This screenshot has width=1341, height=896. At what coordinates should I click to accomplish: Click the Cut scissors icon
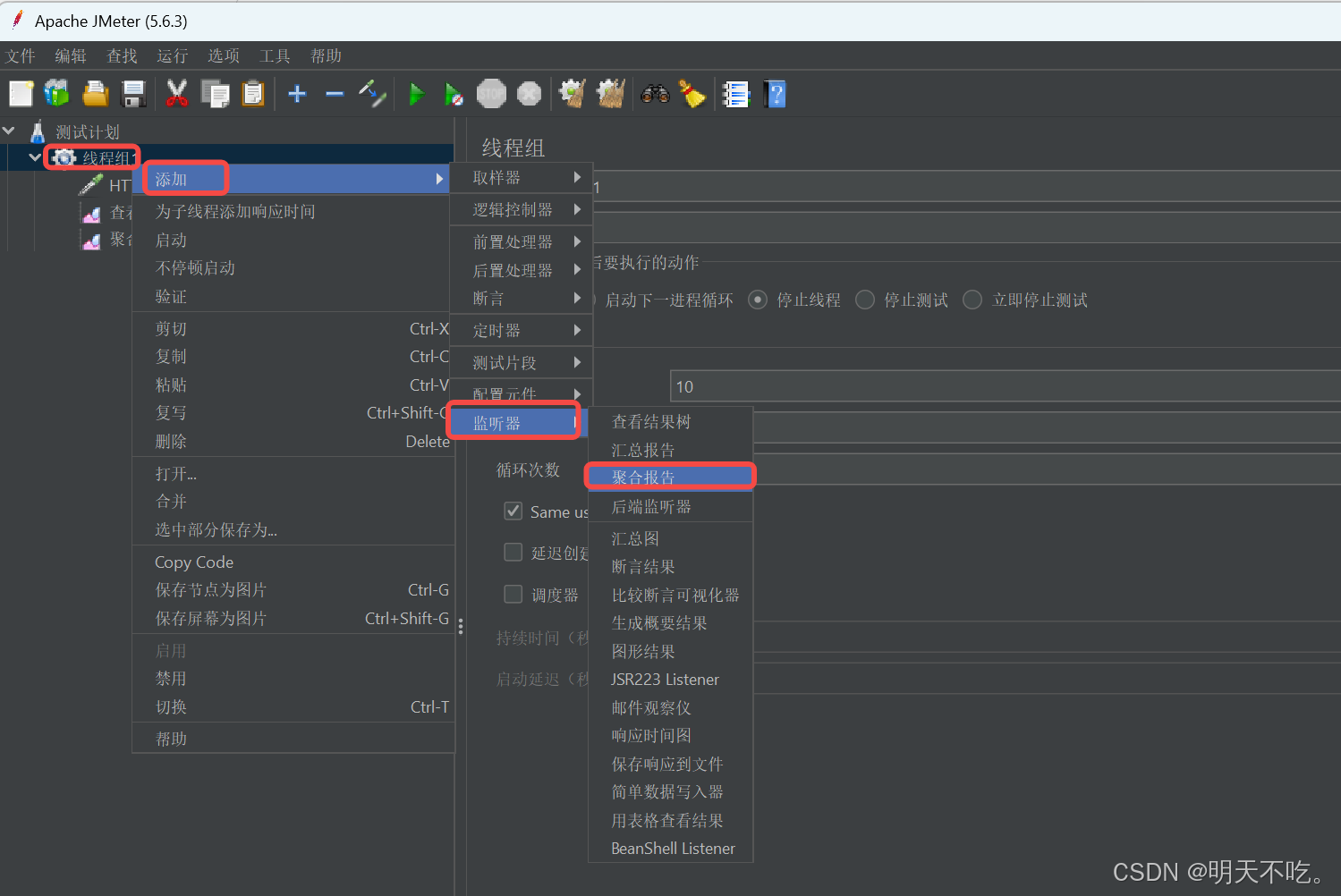(x=177, y=93)
